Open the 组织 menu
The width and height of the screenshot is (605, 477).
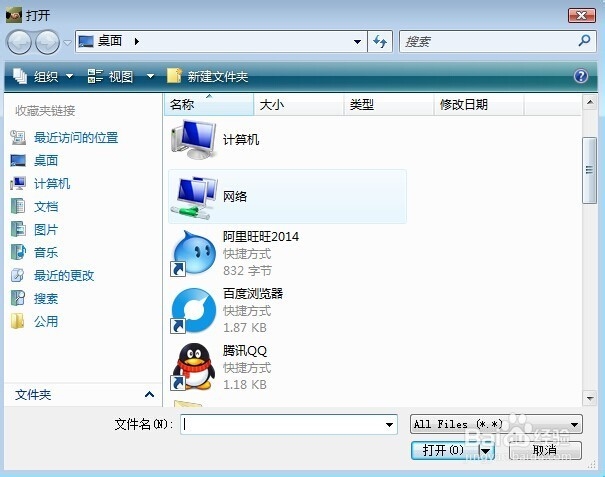(x=43, y=76)
